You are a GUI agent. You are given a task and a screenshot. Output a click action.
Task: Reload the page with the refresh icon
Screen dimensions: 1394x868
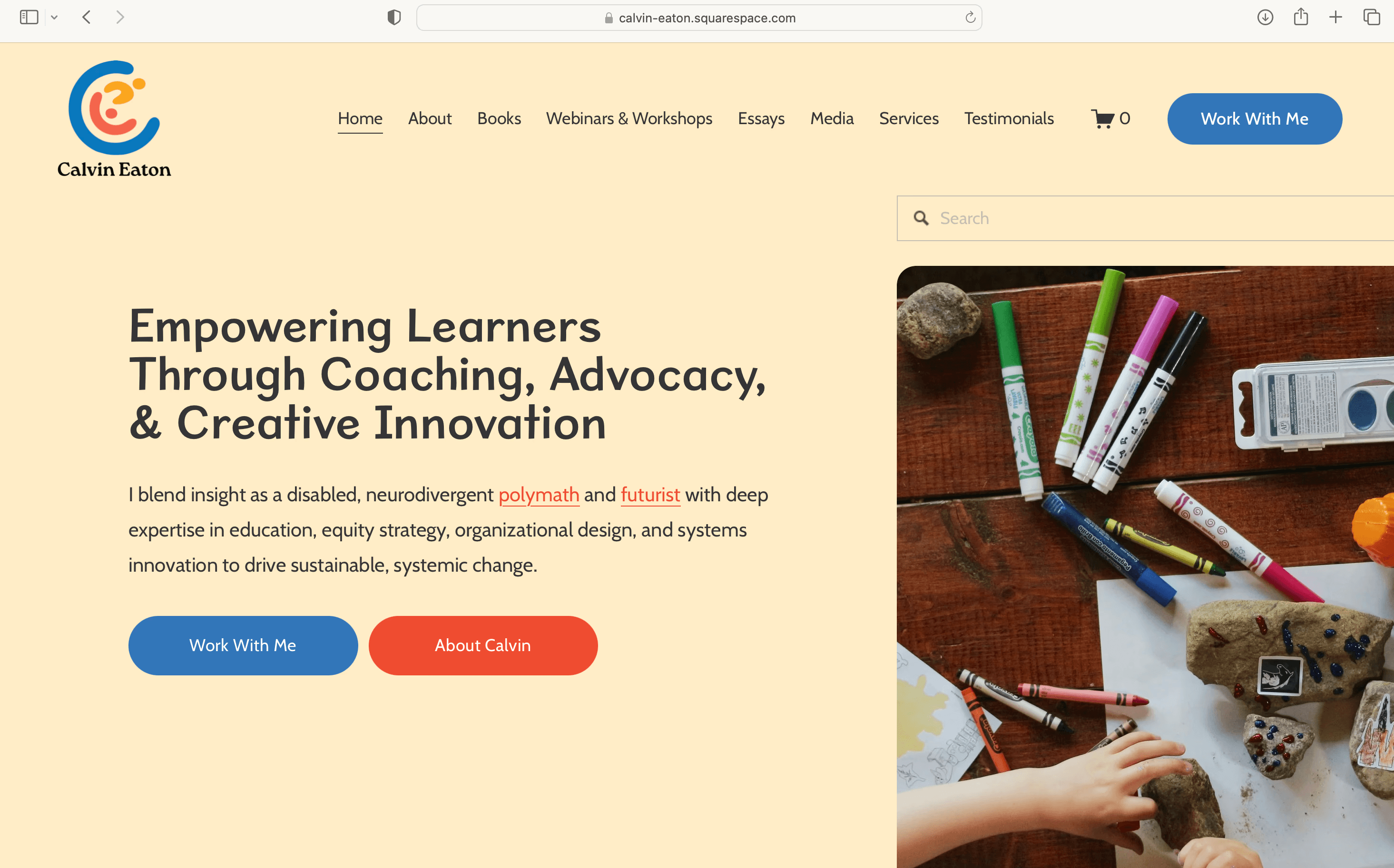tap(970, 18)
